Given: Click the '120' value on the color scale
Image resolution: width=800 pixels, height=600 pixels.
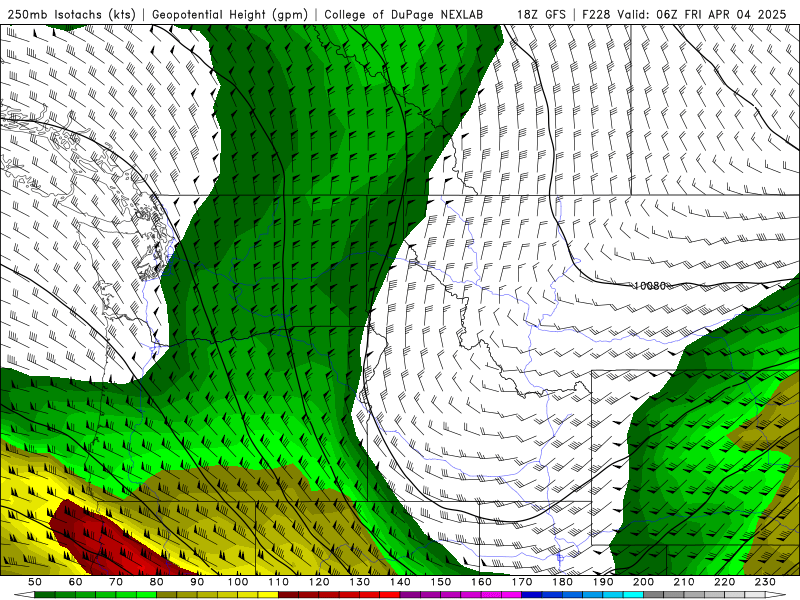Looking at the screenshot, I should 319,582.
